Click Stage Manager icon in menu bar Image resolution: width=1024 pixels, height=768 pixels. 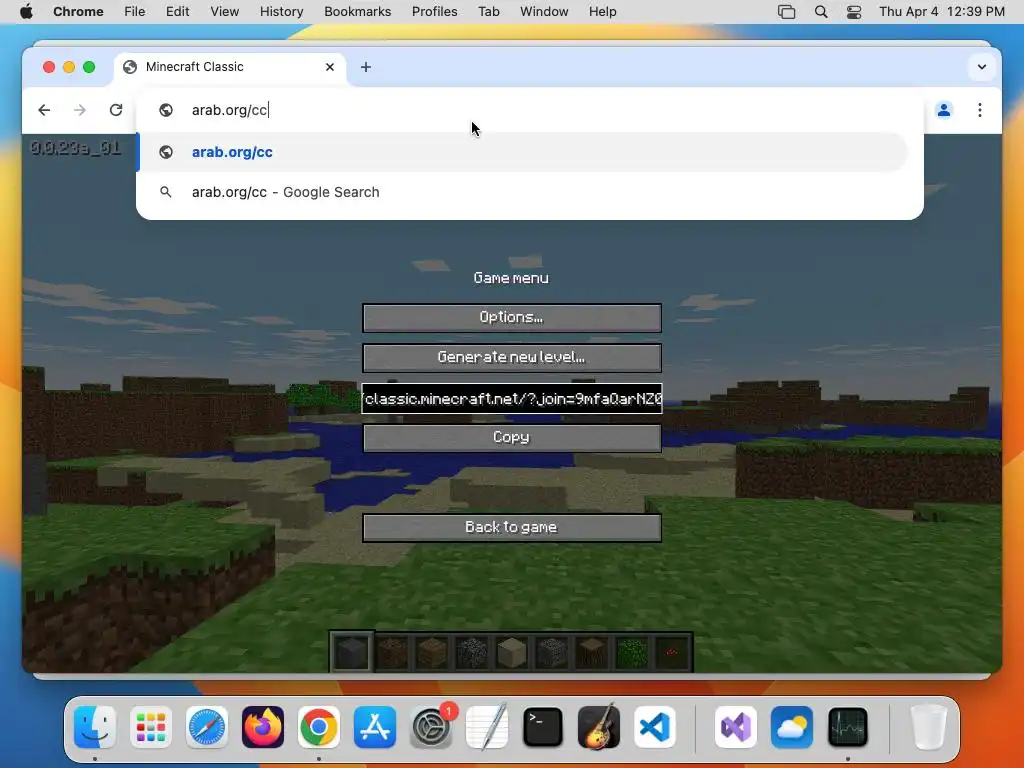786,11
